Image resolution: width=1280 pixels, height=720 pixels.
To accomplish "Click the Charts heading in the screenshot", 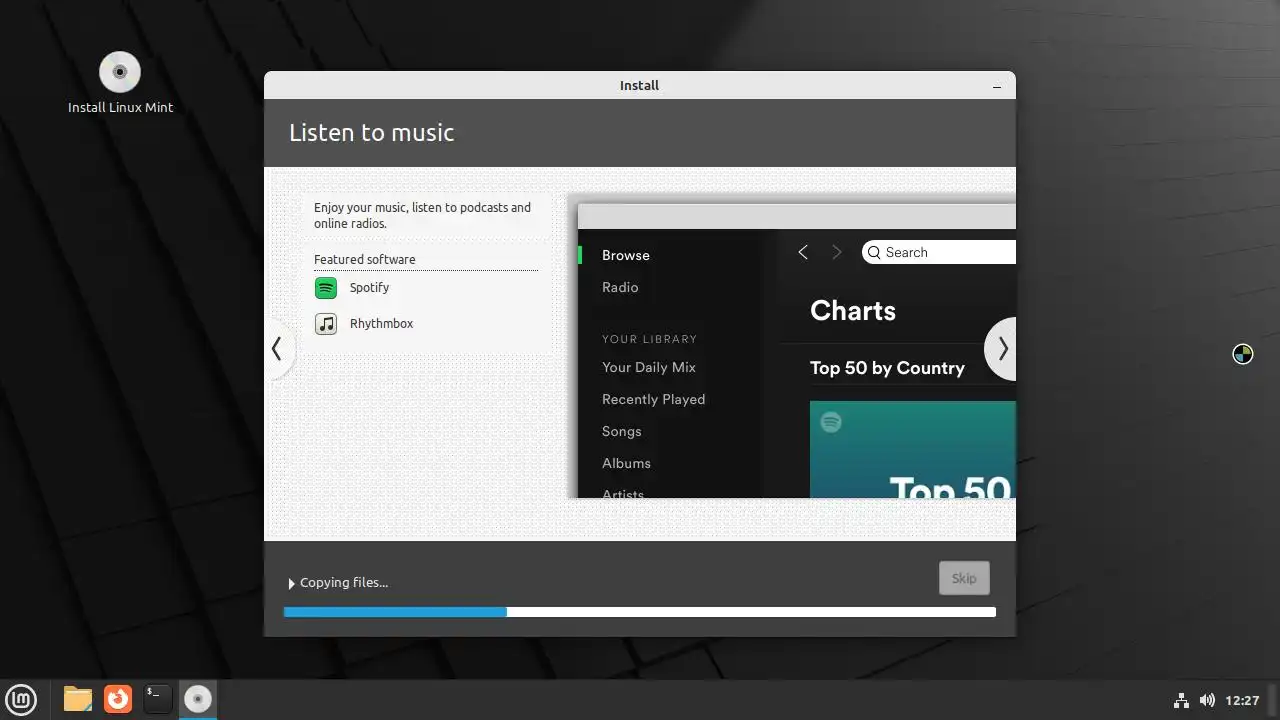I will [x=852, y=311].
